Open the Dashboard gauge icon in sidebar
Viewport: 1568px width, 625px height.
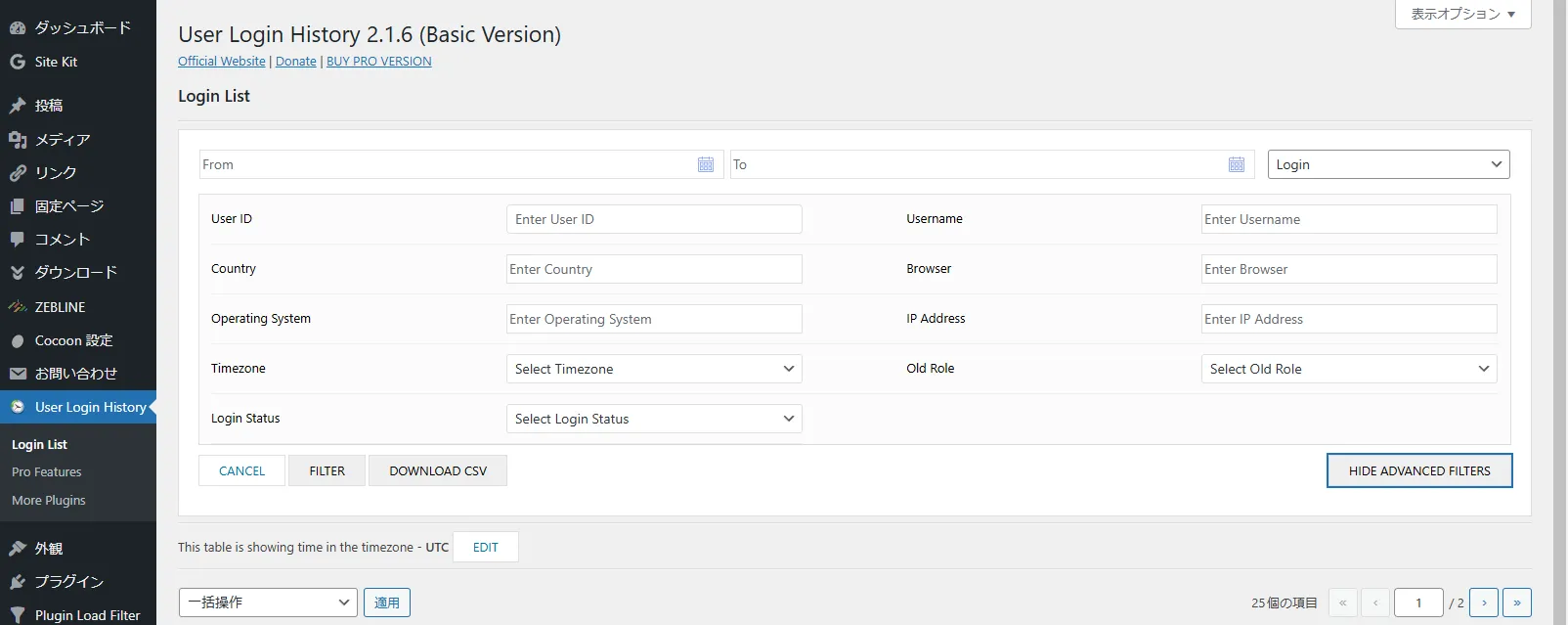tap(18, 27)
